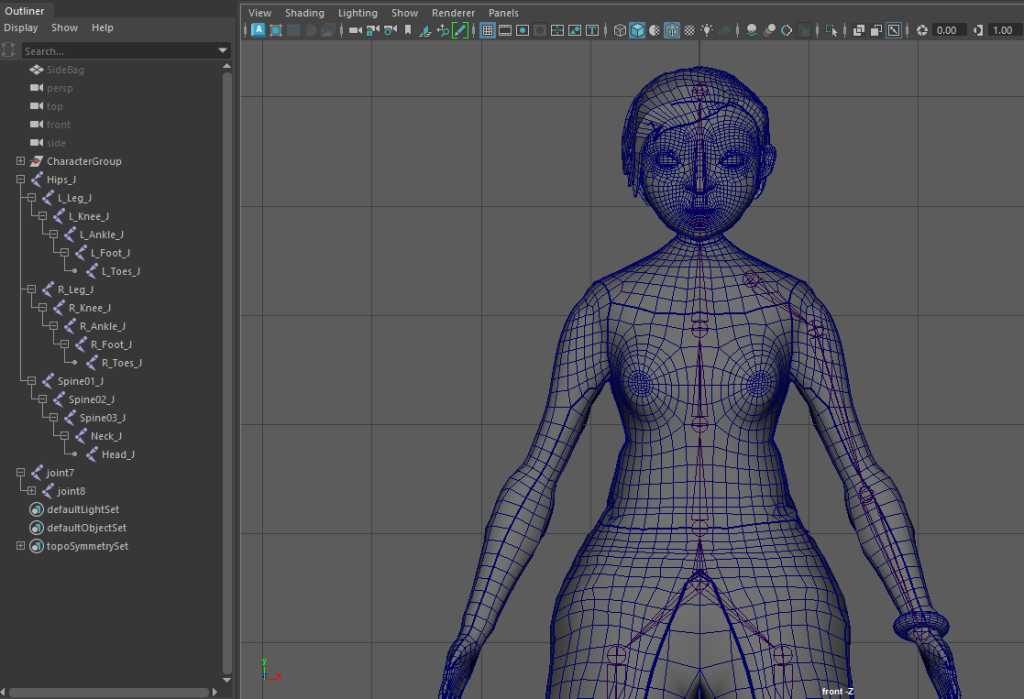Select the Head_J joint in the Outliner
Viewport: 1024px width, 699px height.
click(x=117, y=454)
